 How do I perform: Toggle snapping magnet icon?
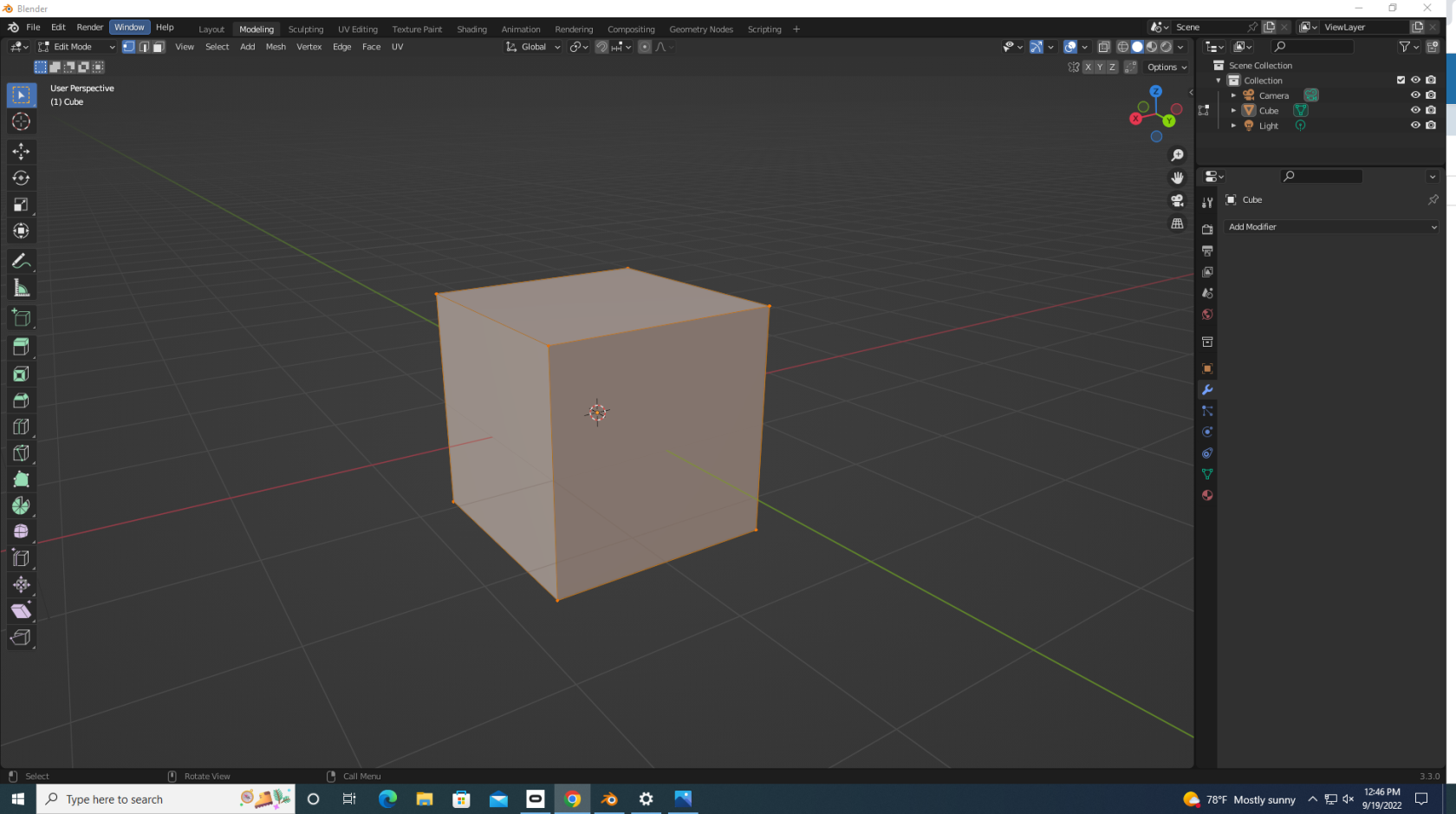tap(601, 47)
